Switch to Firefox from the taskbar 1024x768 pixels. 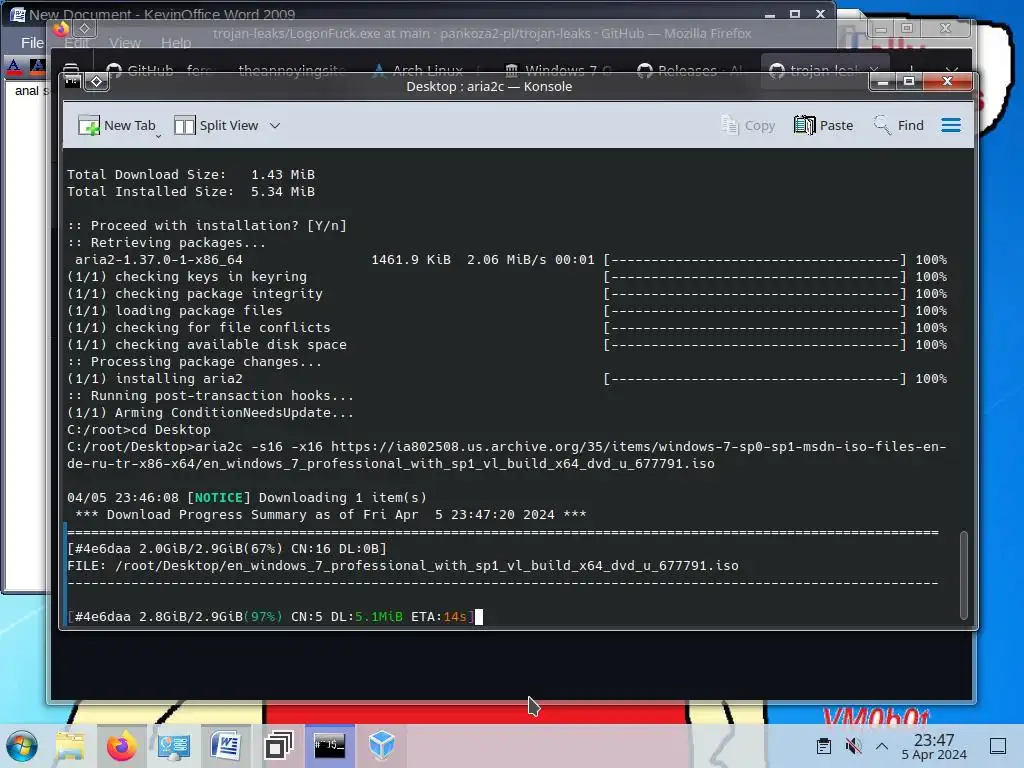pyautogui.click(x=121, y=746)
